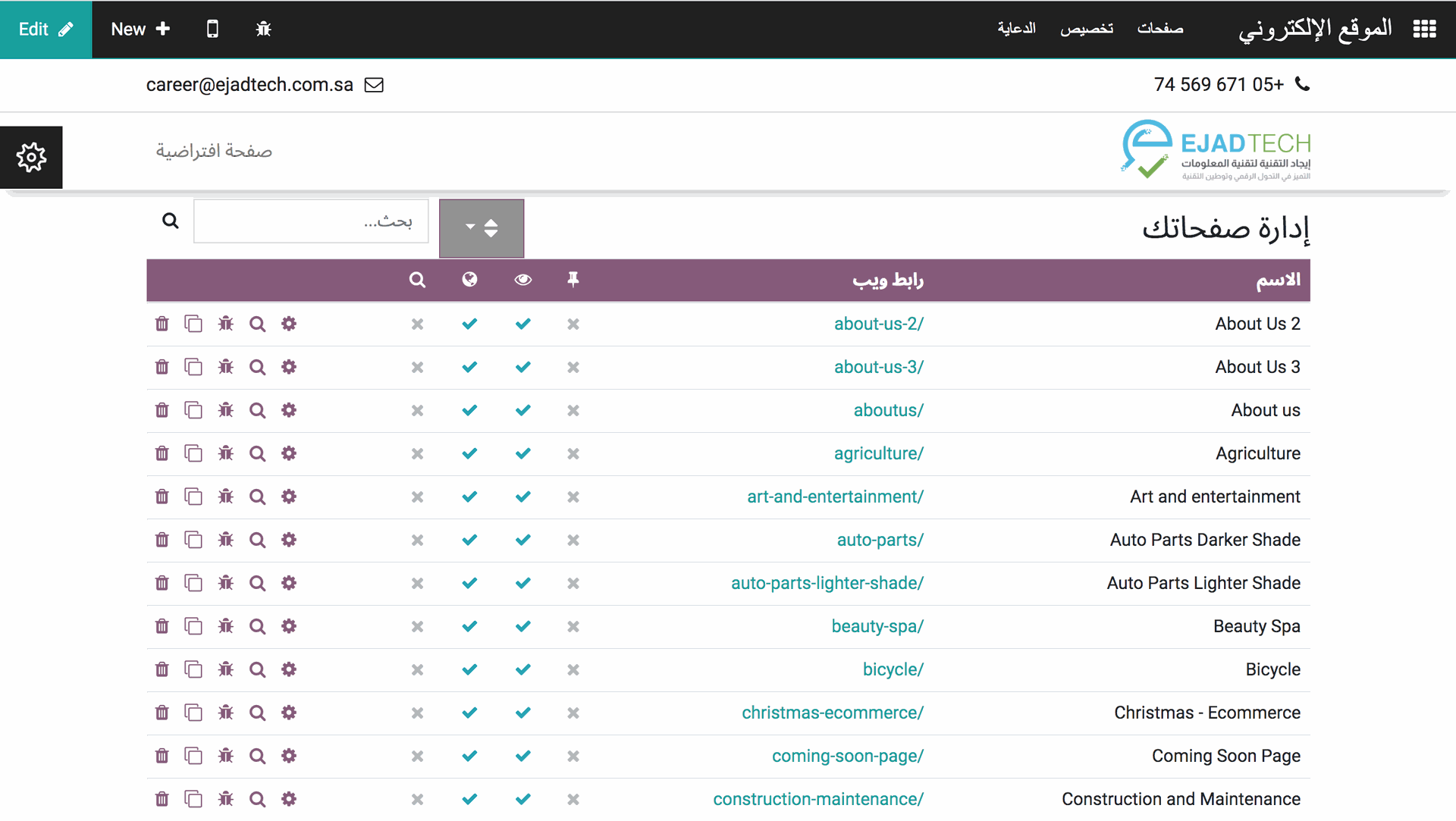This screenshot has height=821, width=1456.
Task: Click the debug bug icon in the top bar
Action: 263,29
